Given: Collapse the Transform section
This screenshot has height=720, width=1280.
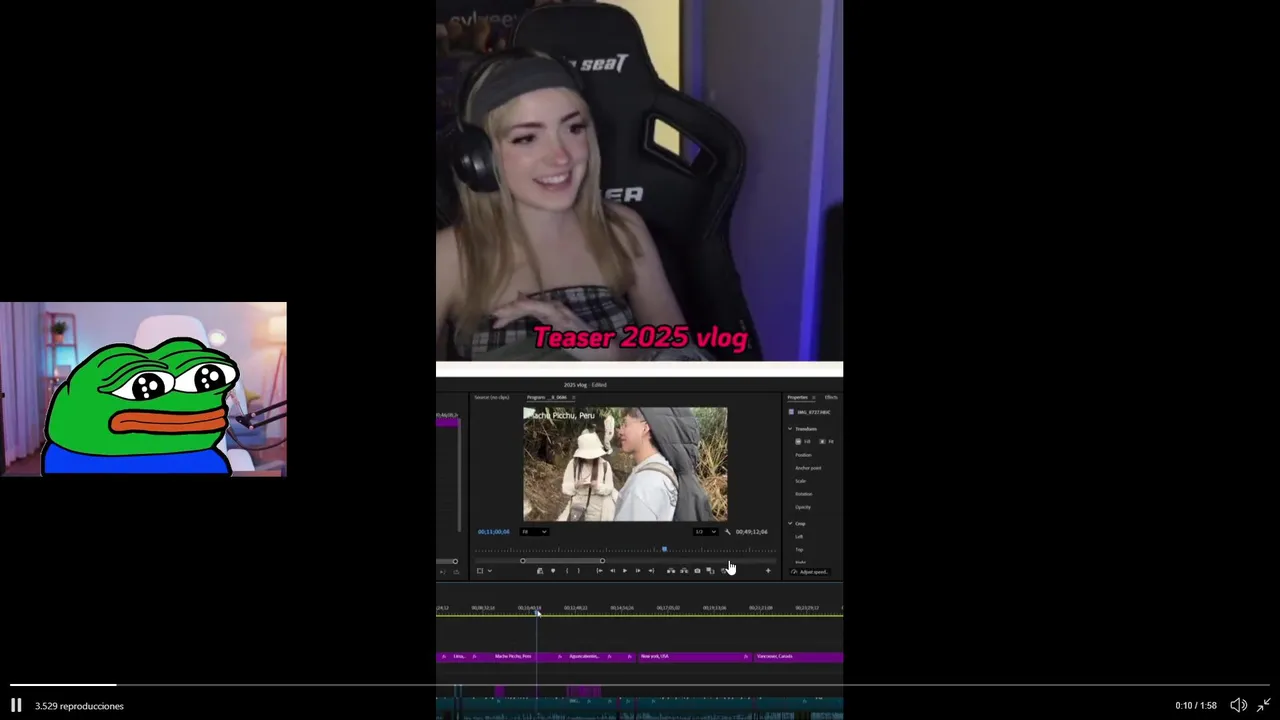Looking at the screenshot, I should (x=790, y=429).
